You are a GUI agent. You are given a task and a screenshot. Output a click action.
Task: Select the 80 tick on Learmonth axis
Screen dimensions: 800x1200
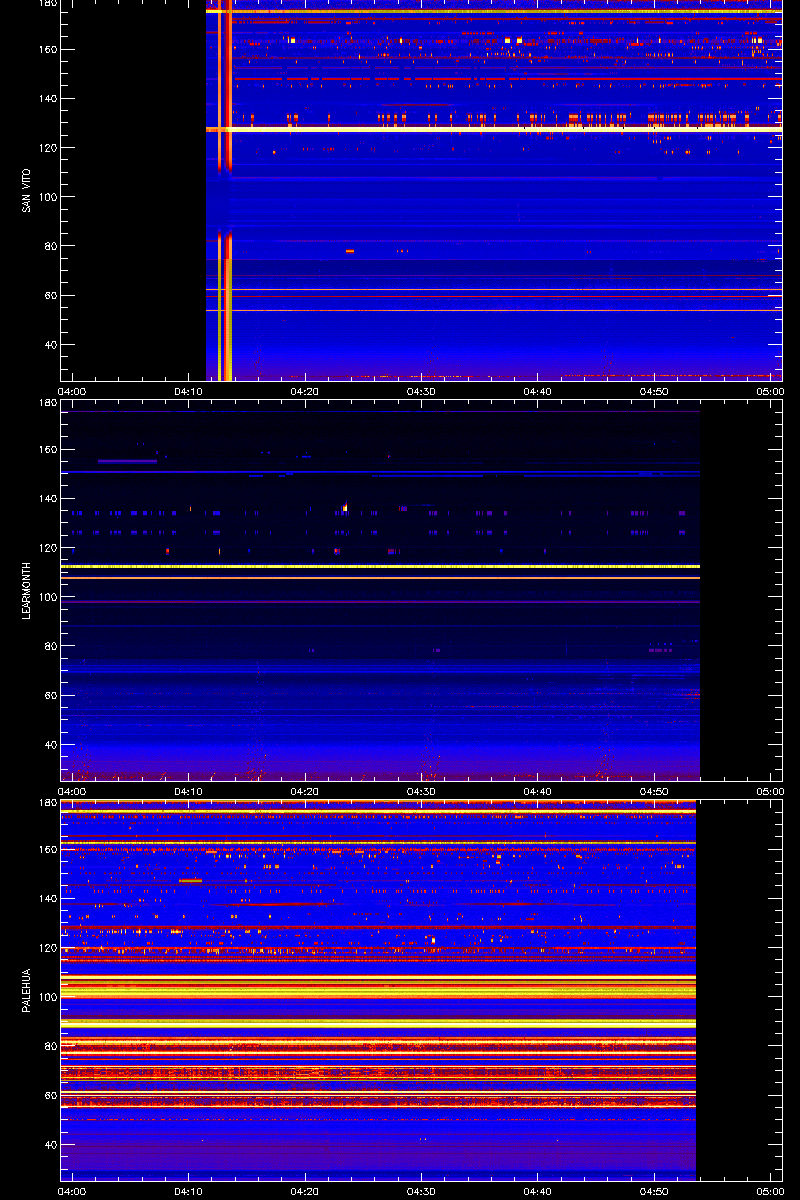(x=50, y=646)
